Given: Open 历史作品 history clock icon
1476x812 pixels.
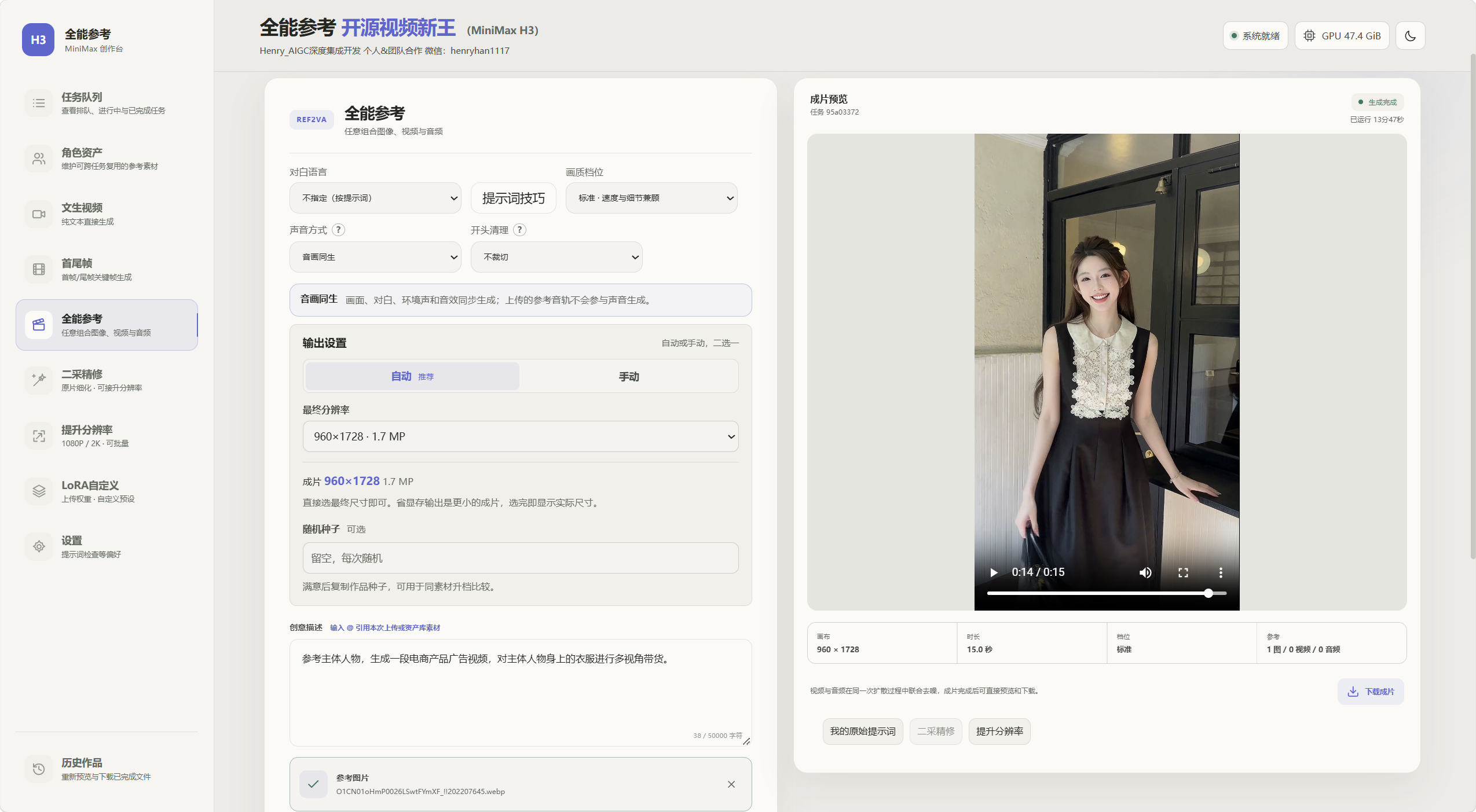Looking at the screenshot, I should 39,769.
